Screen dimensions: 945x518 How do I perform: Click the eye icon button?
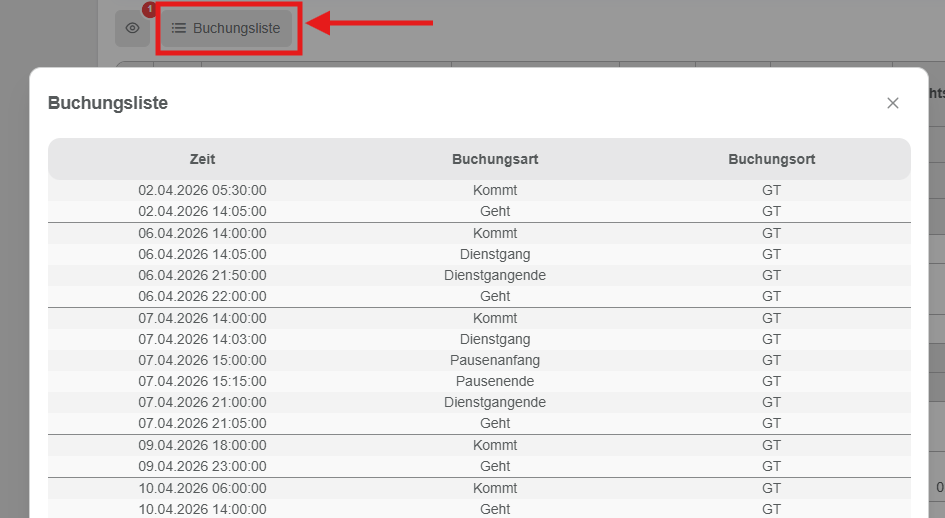[132, 28]
